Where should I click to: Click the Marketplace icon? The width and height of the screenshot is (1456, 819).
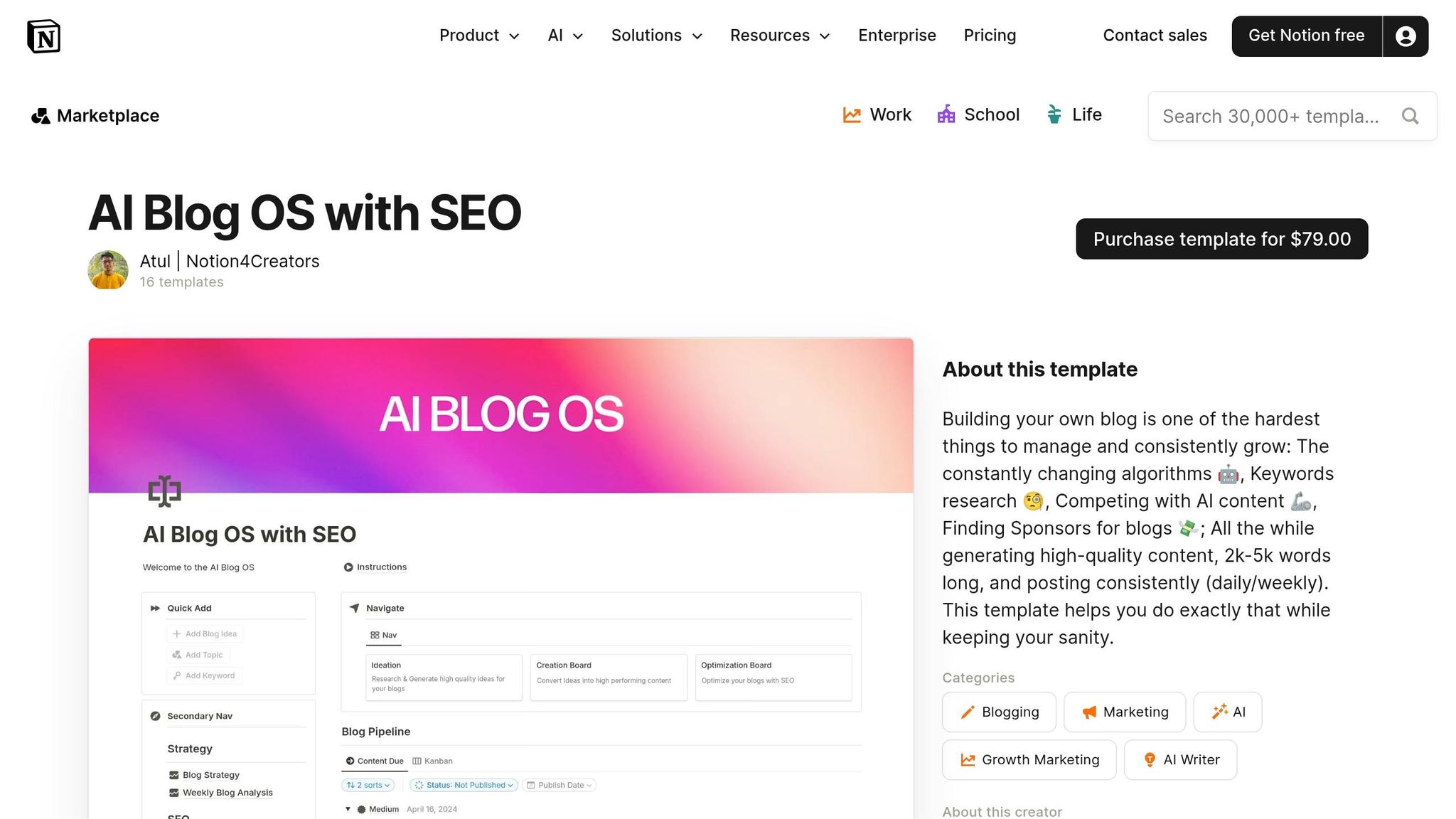(40, 115)
